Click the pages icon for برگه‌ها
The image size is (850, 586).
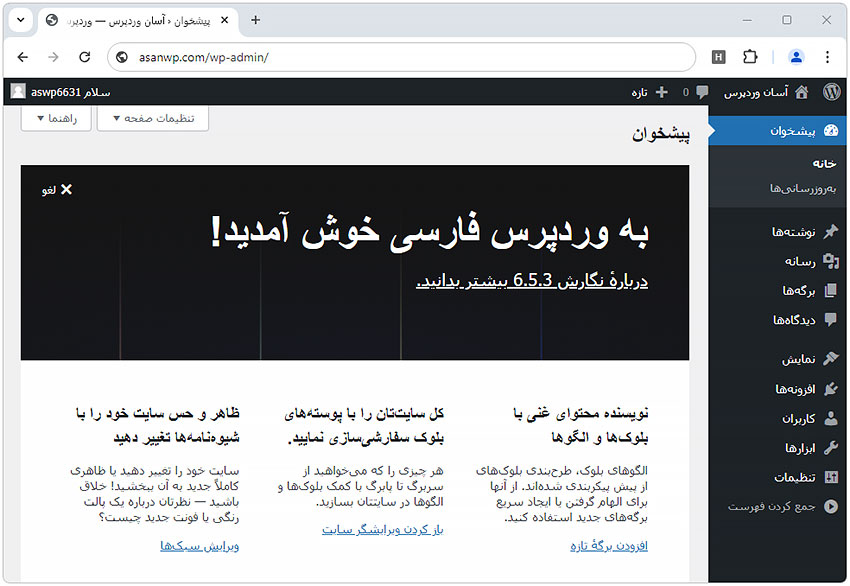tap(830, 291)
